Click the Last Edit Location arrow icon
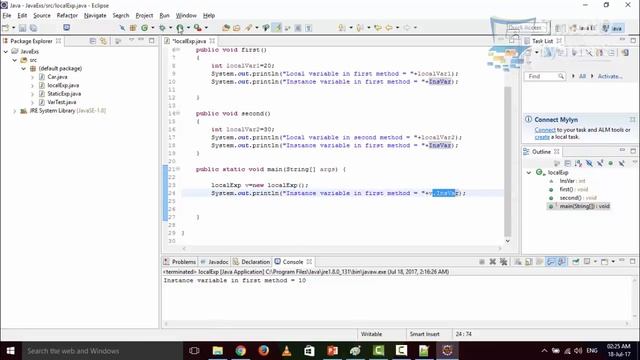 [x=378, y=28]
